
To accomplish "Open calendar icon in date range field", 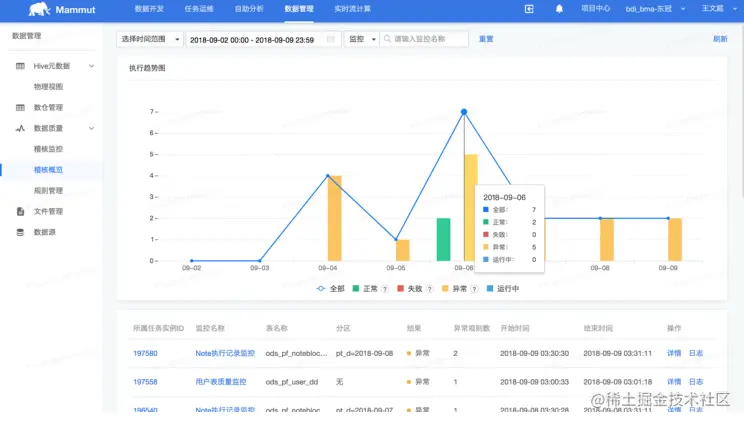I will coord(331,39).
